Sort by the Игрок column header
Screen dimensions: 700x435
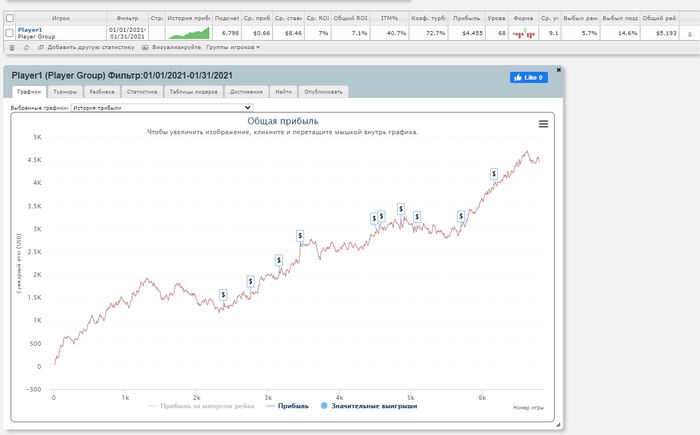[61, 18]
